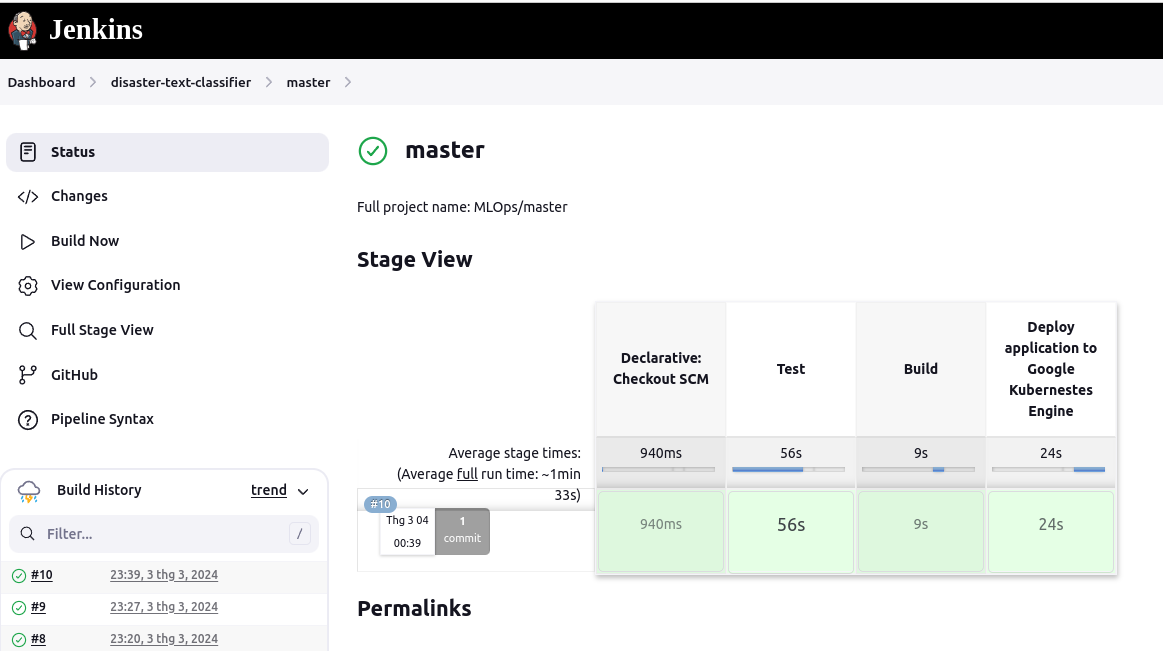Screen dimensions: 1163x651
Task: Click success icon for build #10
Action: pyautogui.click(x=19, y=575)
